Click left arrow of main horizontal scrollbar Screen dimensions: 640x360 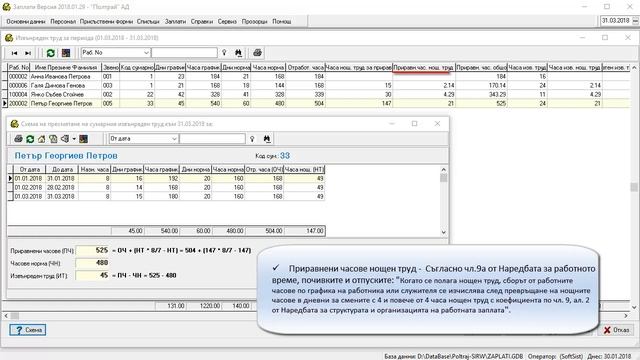tap(6, 316)
